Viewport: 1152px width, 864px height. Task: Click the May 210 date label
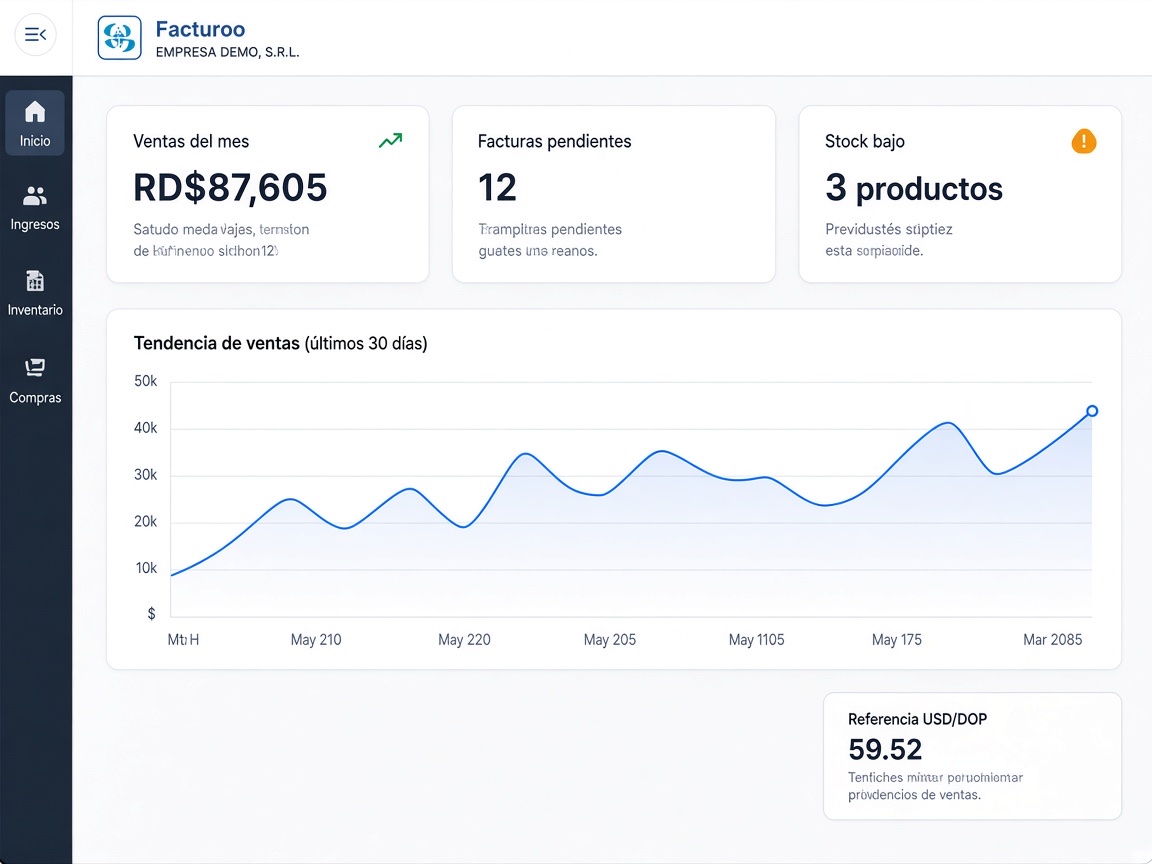pyautogui.click(x=316, y=639)
